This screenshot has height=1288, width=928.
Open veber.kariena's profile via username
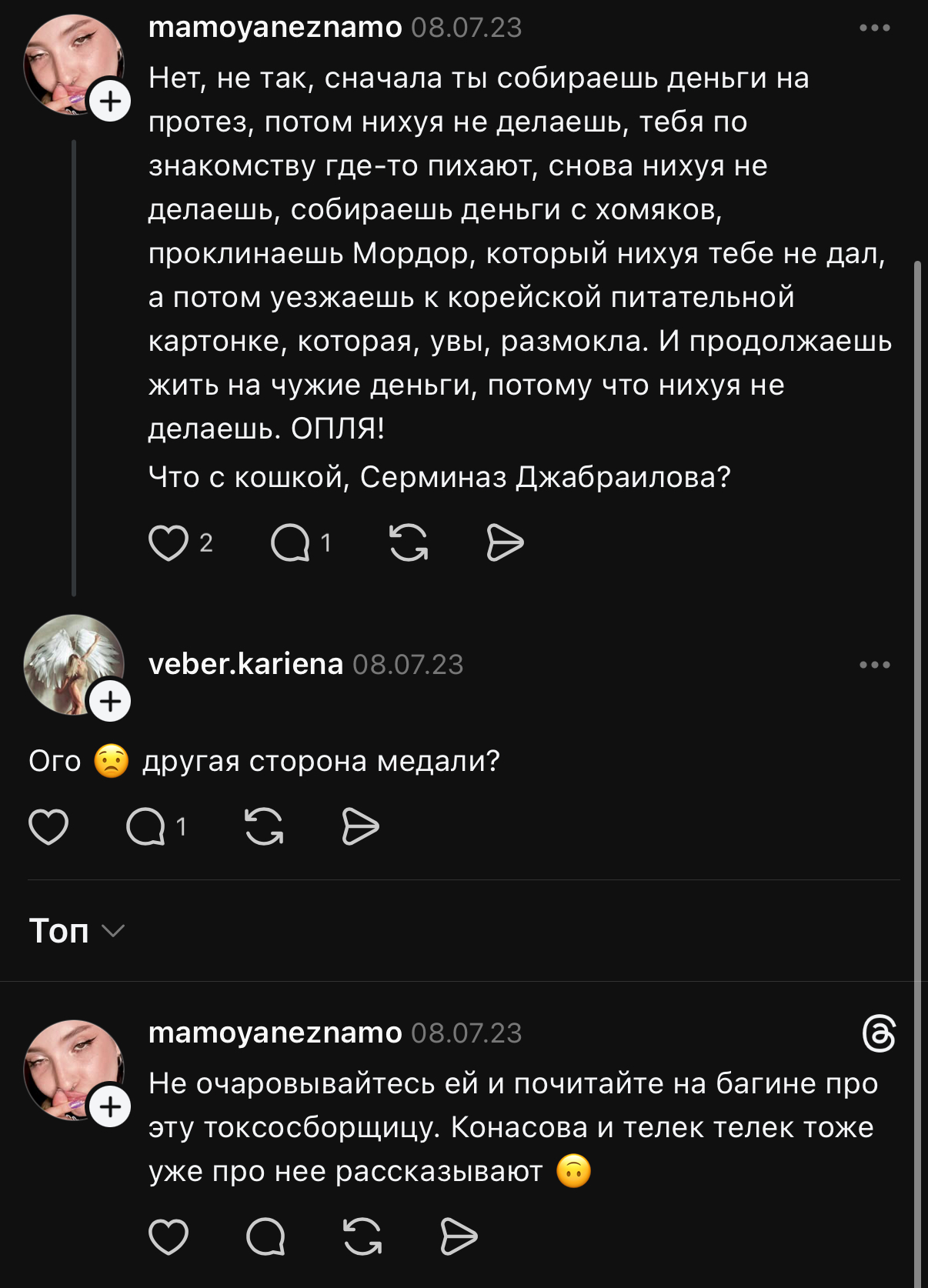point(245,664)
